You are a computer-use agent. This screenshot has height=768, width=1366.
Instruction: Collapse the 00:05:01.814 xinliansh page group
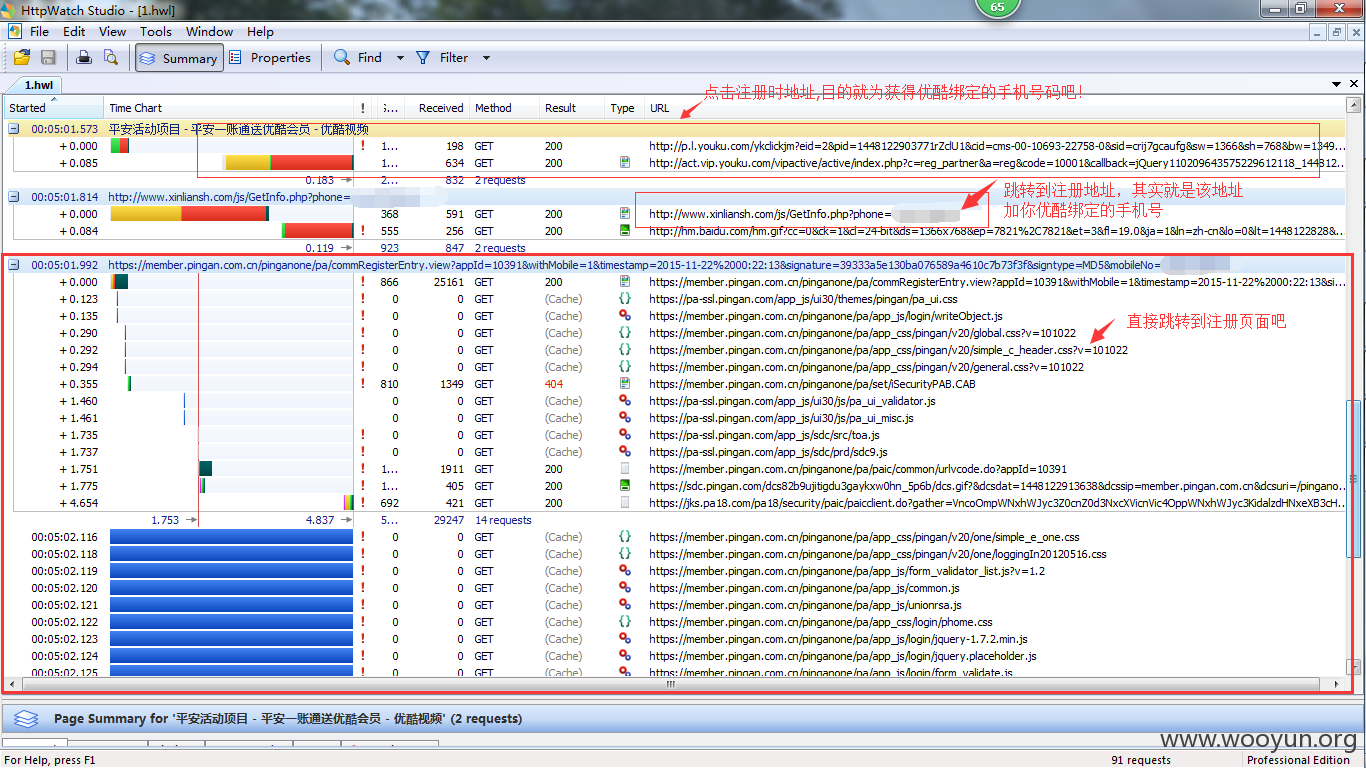tap(14, 197)
